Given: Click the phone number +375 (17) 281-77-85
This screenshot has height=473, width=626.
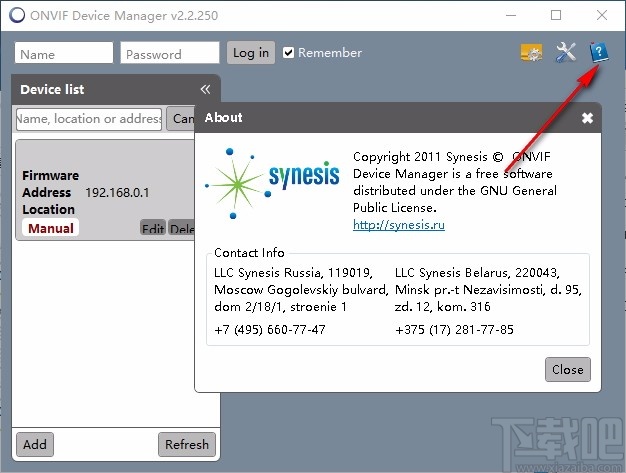Looking at the screenshot, I should tap(454, 330).
